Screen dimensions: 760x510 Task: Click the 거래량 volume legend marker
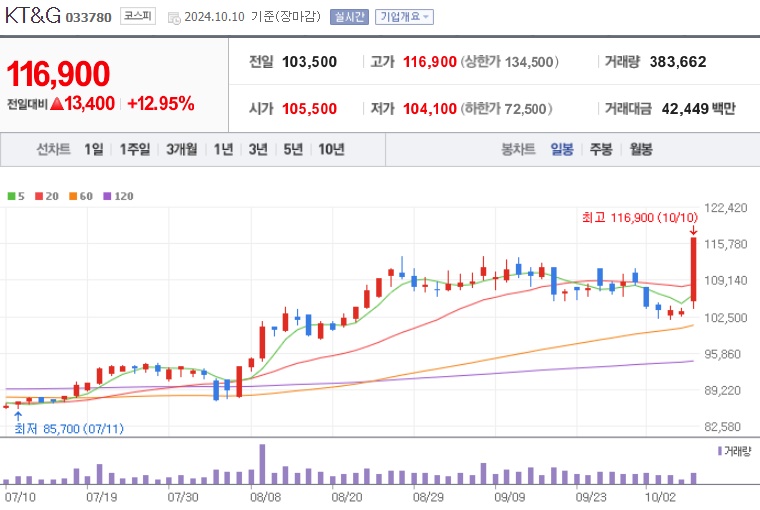tap(720, 451)
